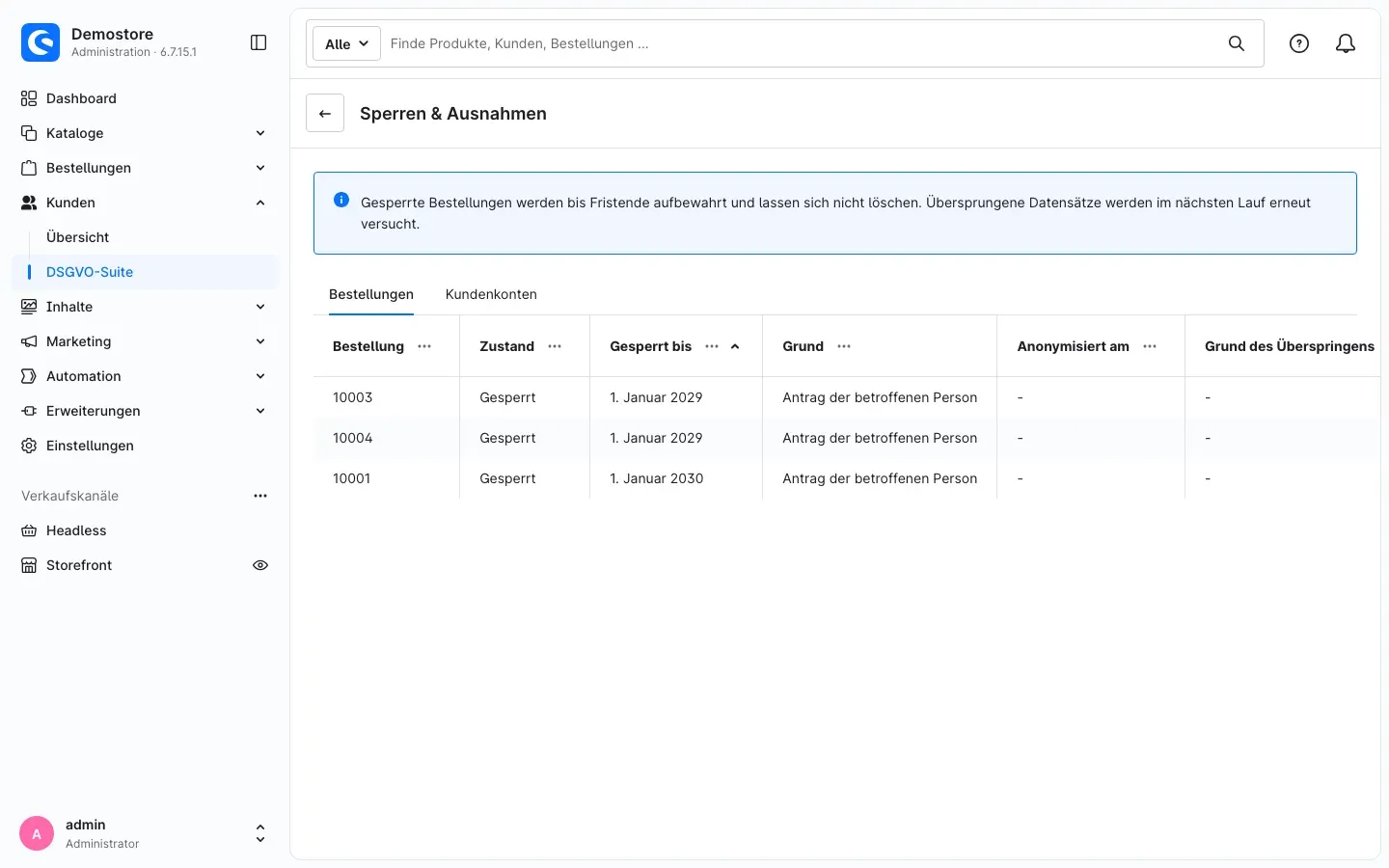Collapse the sidebar with the panel icon
Screen dimensions: 1389x868
point(259,42)
